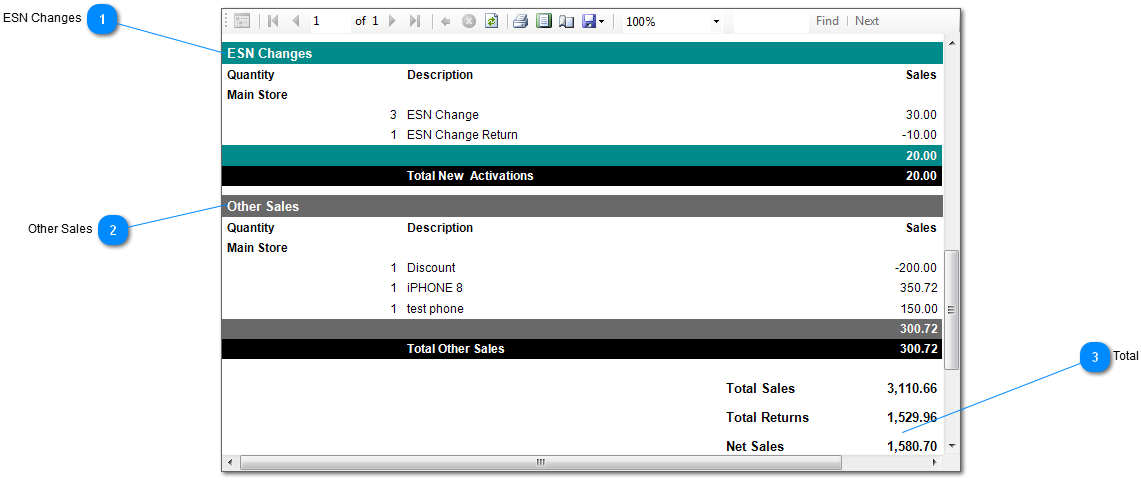
Task: Click the Total Returns value 1,529.96
Action: click(912, 417)
